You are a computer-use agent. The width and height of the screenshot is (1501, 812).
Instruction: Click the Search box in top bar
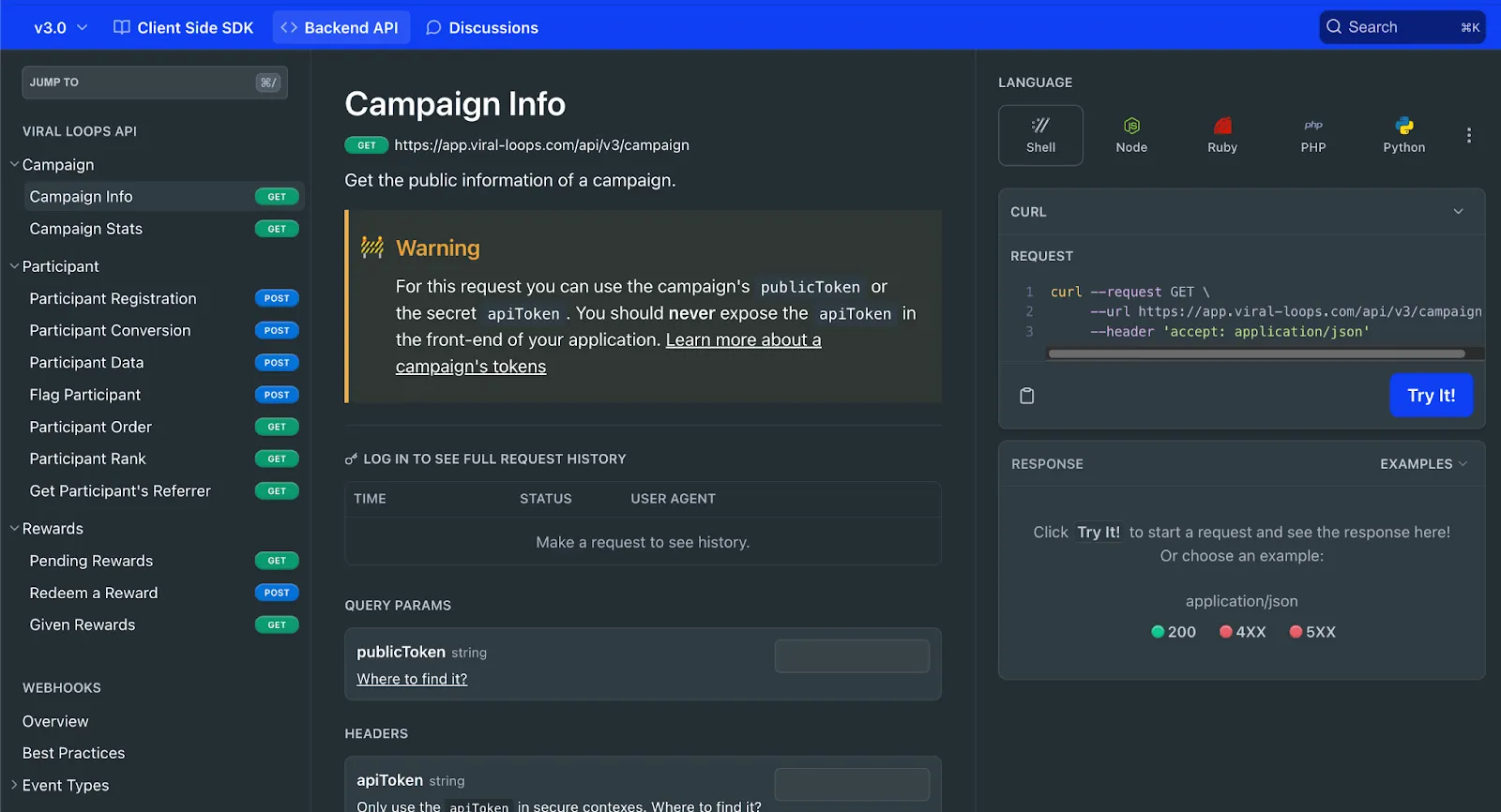1402,27
